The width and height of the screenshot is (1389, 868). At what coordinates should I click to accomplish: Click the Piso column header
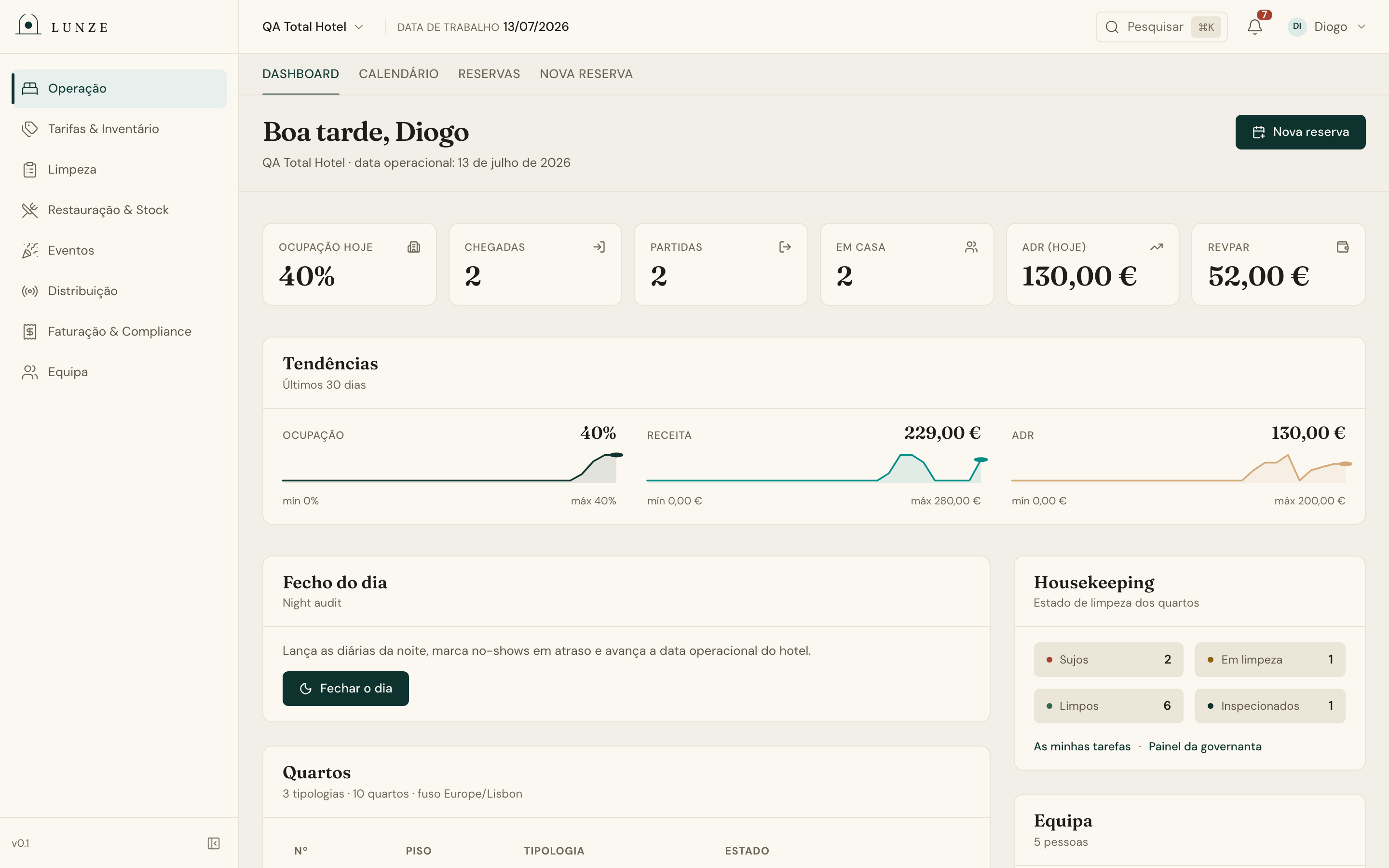pyautogui.click(x=419, y=851)
